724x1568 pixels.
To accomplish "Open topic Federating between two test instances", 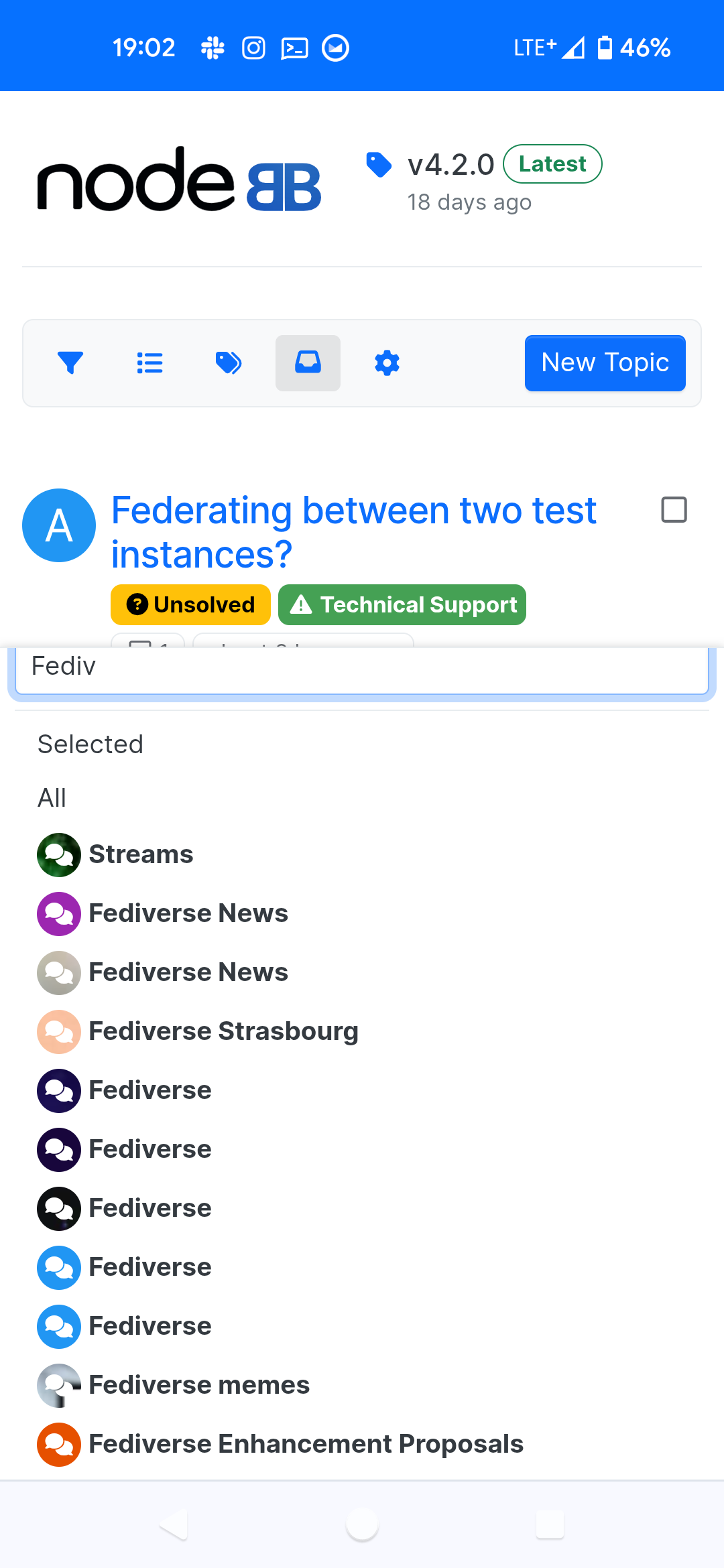I will pyautogui.click(x=353, y=532).
